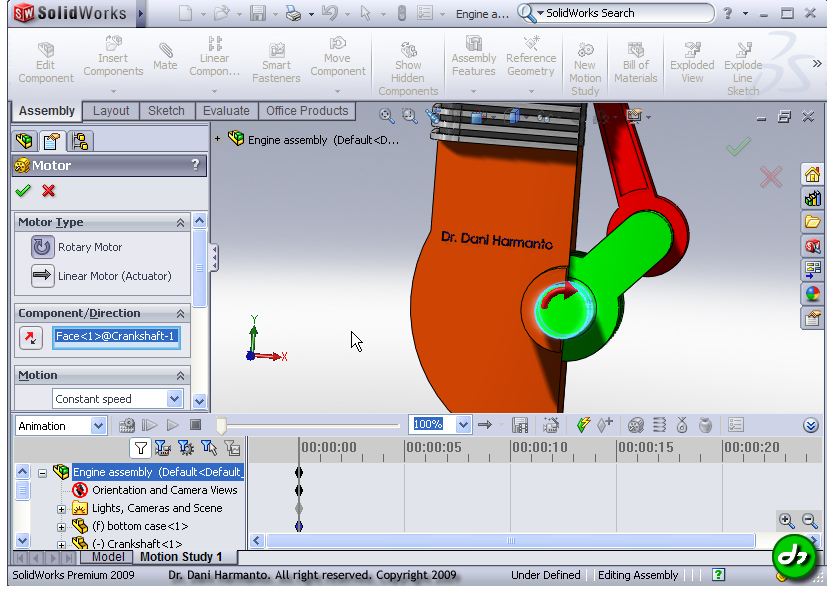Toggle Filter Animated icon

pyautogui.click(x=163, y=448)
